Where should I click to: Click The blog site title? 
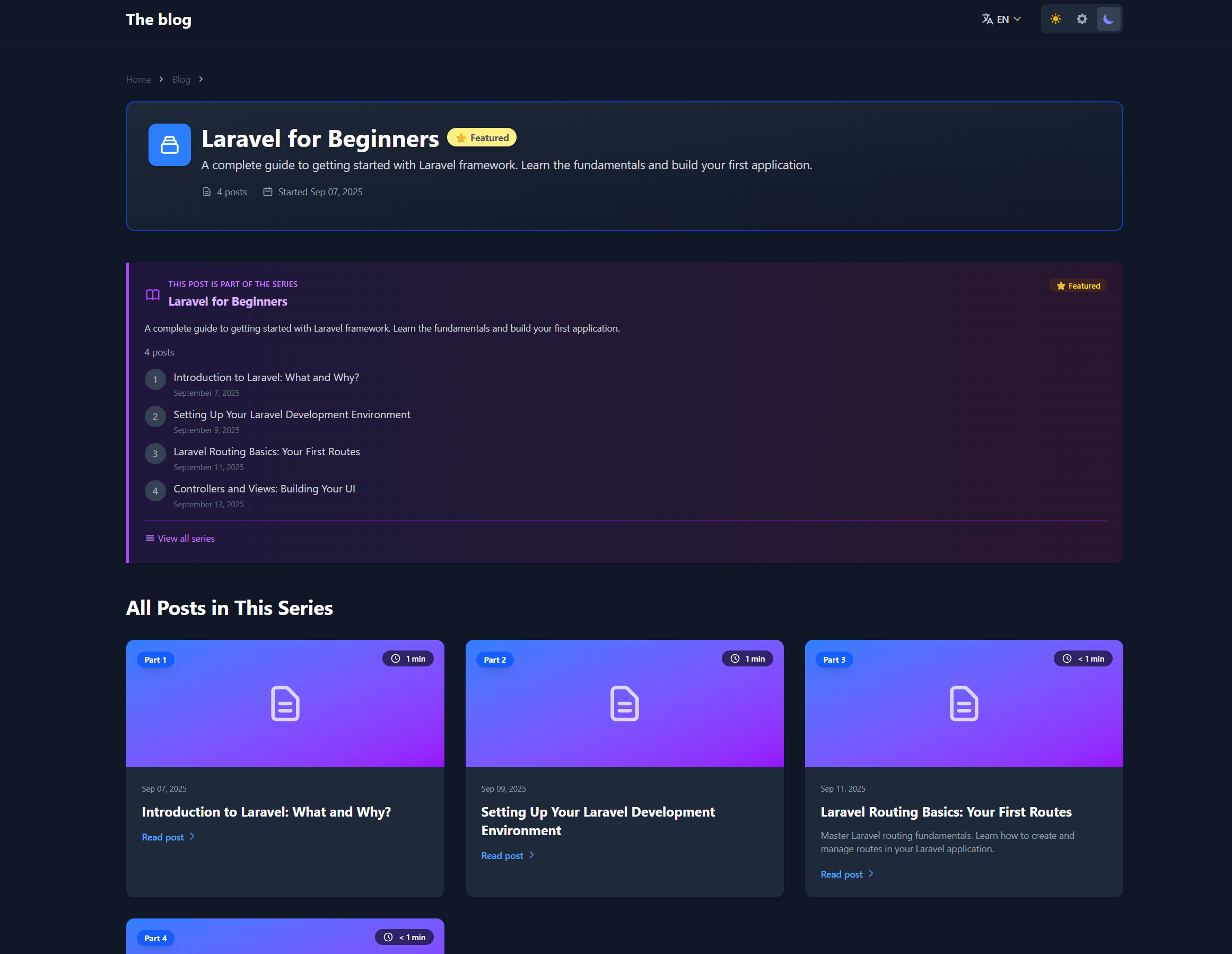coord(159,19)
